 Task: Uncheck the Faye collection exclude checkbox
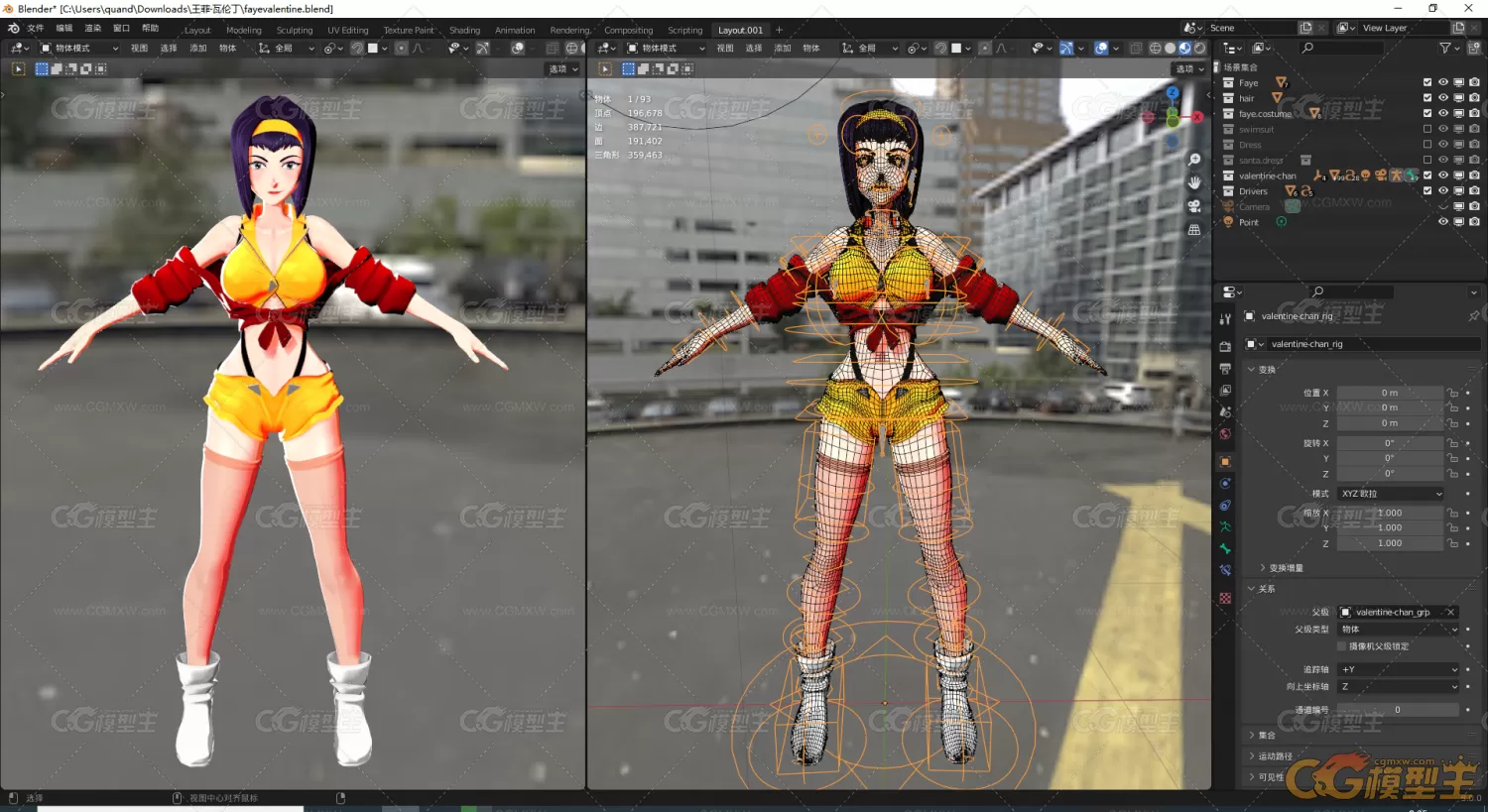1427,82
